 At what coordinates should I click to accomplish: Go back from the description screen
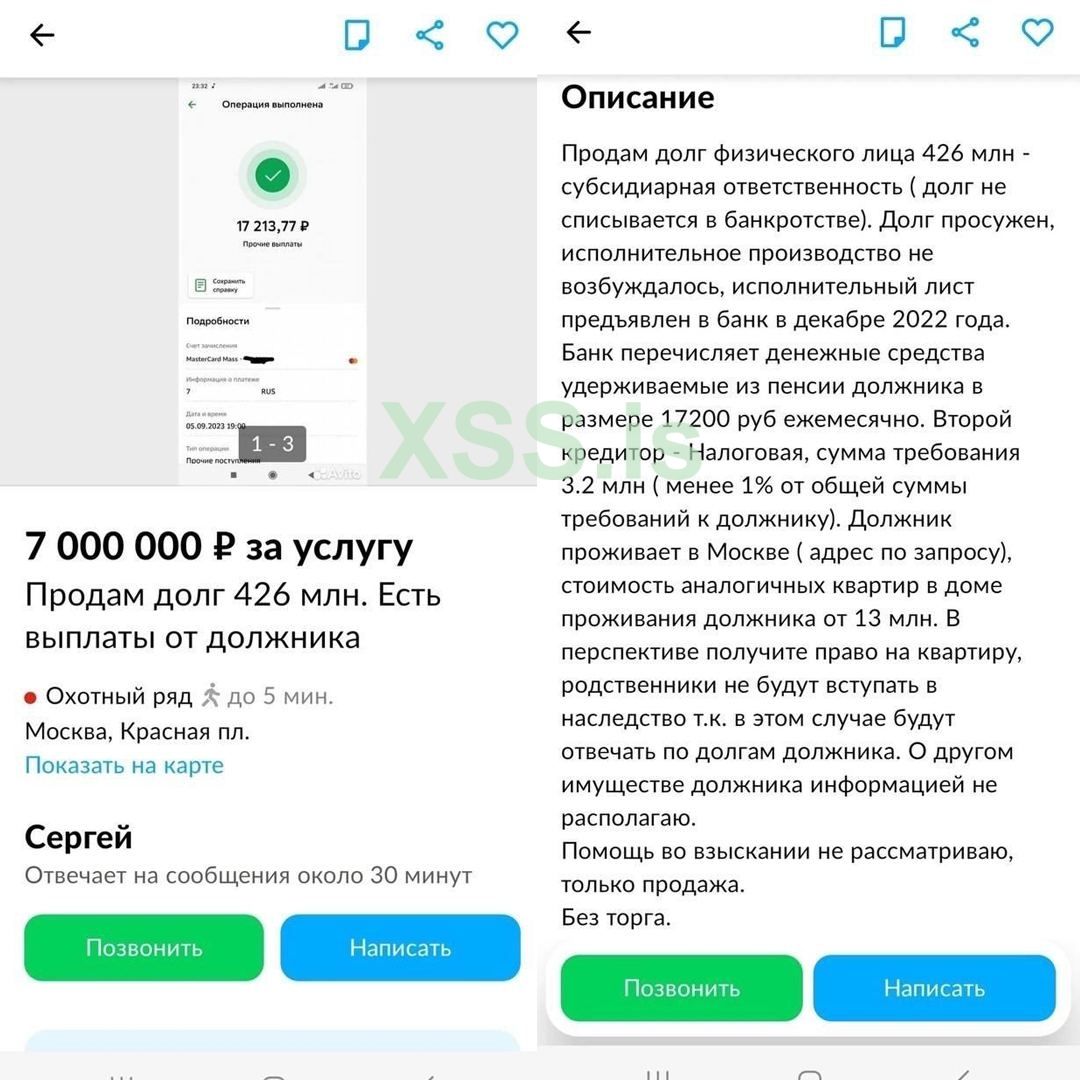578,32
